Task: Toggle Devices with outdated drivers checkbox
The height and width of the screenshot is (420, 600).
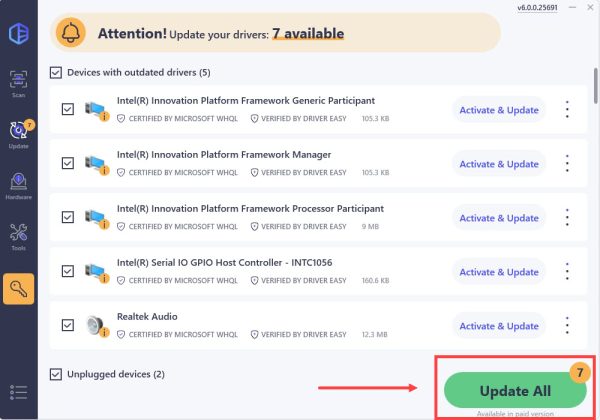Action: (x=56, y=73)
